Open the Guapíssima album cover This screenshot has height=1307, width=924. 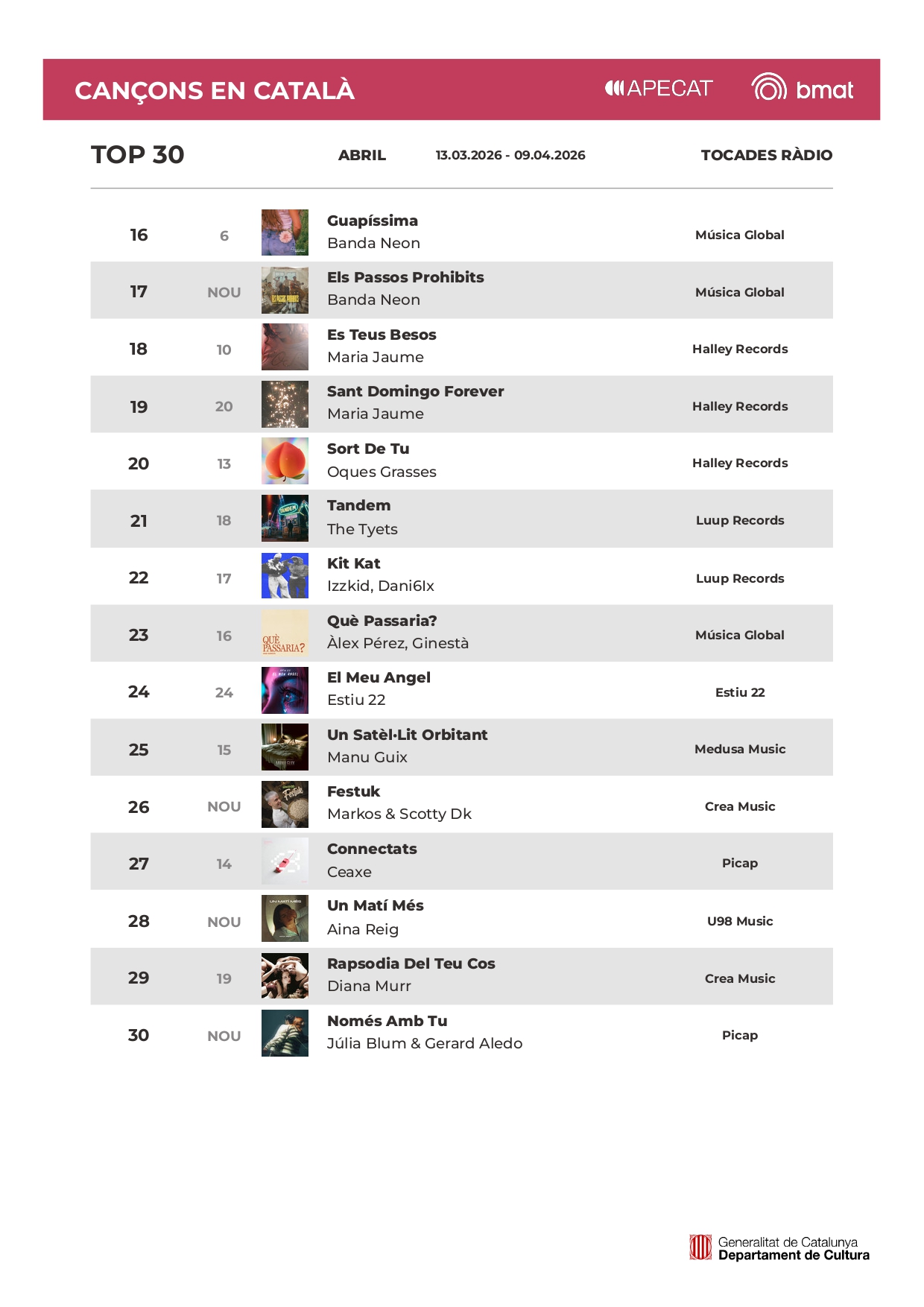[285, 232]
